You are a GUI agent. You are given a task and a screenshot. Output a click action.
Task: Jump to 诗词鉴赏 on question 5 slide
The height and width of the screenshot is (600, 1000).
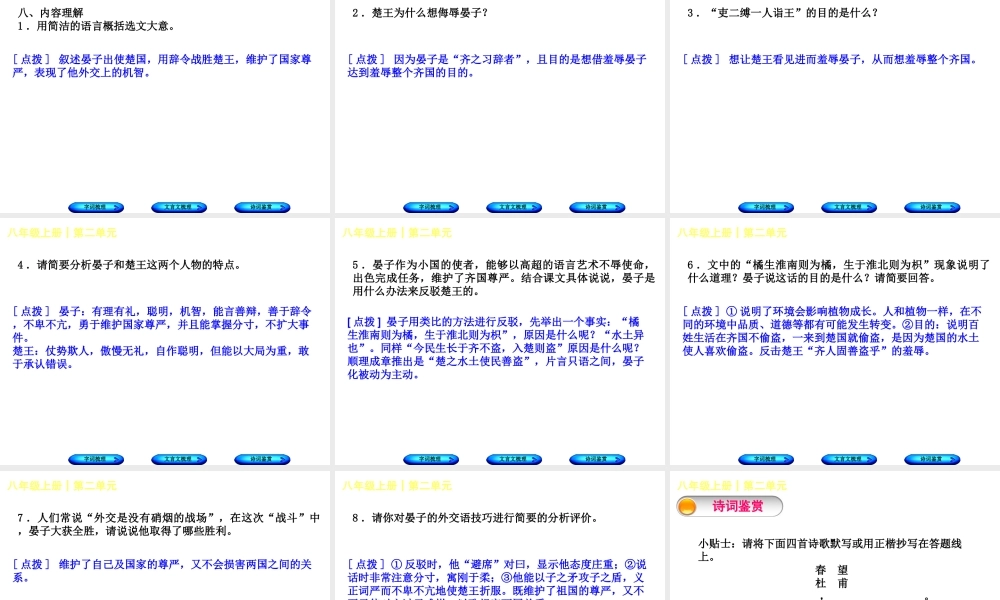(597, 459)
